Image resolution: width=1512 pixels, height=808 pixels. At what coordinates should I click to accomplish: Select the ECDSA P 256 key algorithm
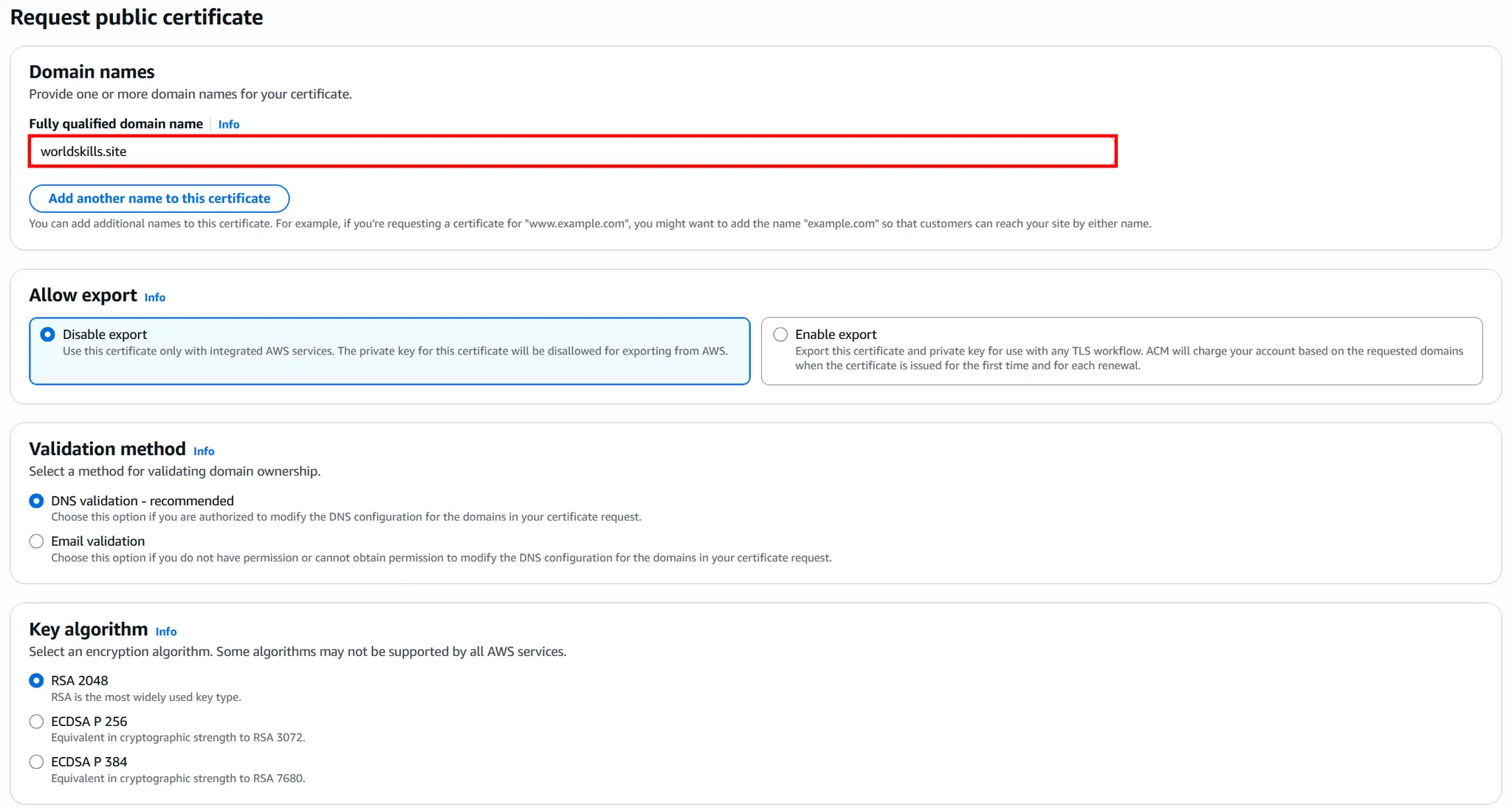point(36,722)
